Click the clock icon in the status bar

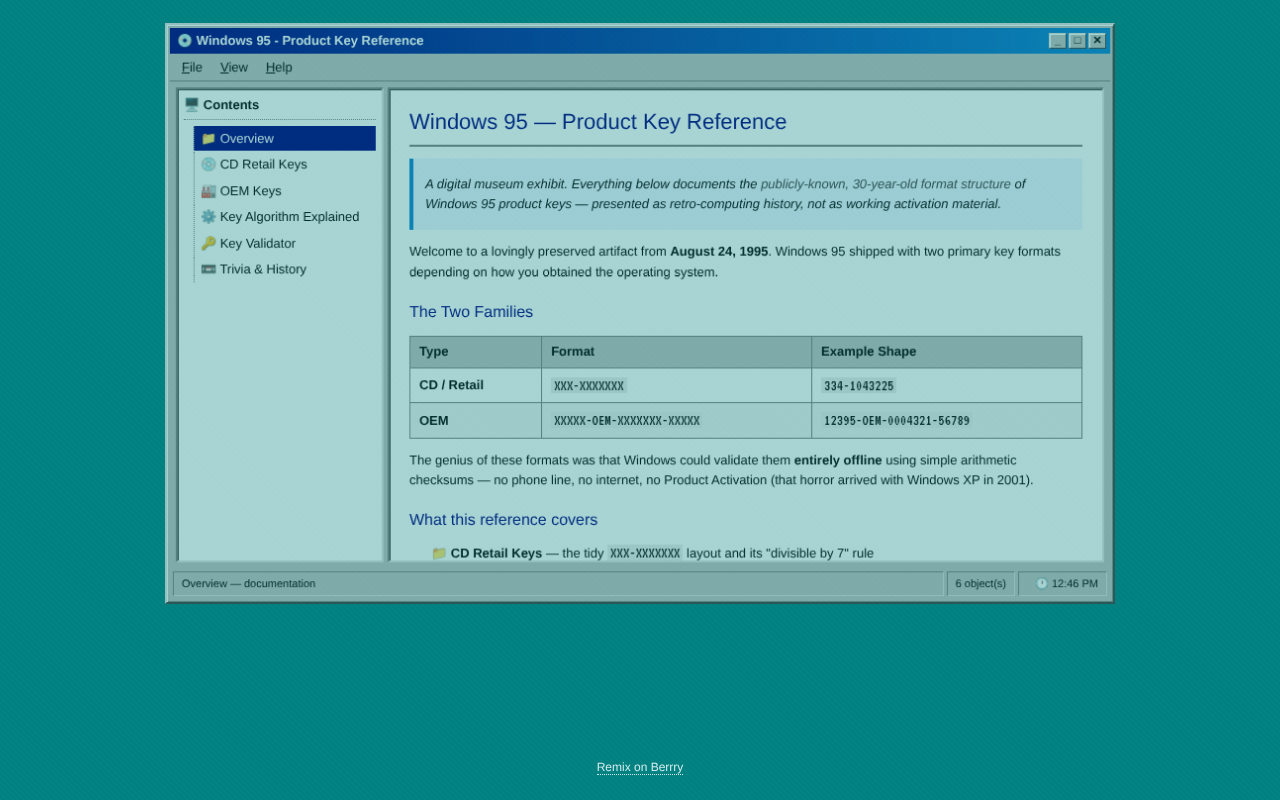point(1042,584)
